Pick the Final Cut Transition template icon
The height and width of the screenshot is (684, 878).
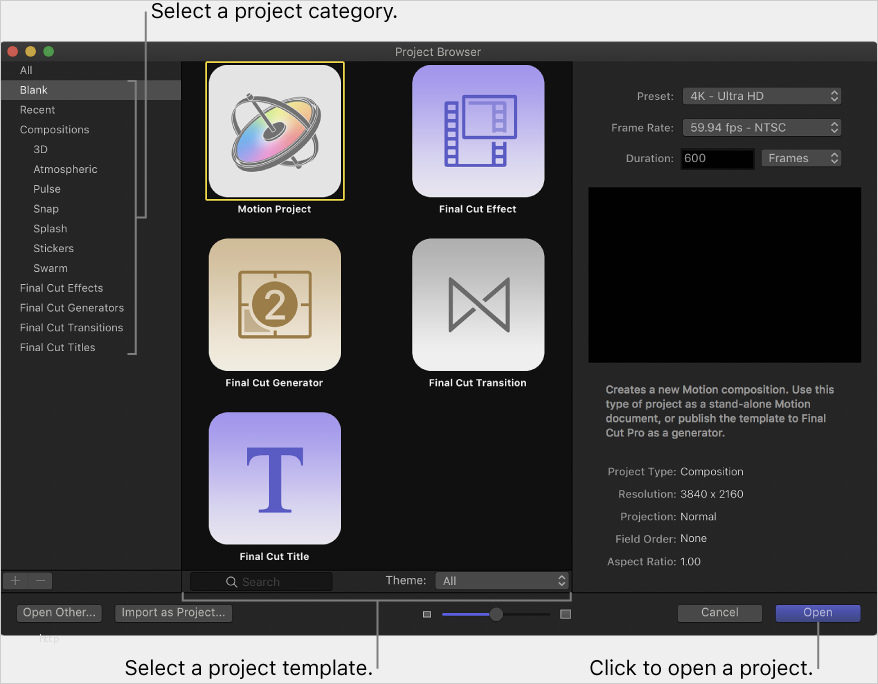[478, 304]
